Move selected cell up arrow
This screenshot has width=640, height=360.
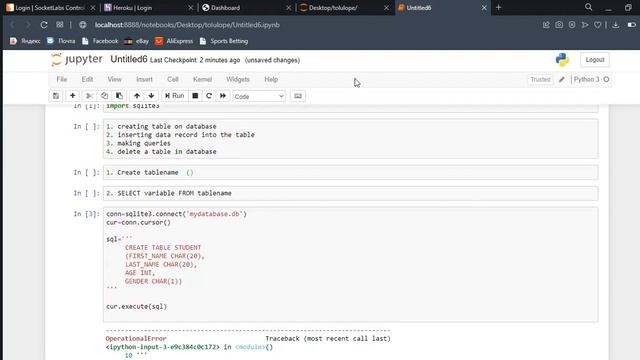pyautogui.click(x=137, y=96)
